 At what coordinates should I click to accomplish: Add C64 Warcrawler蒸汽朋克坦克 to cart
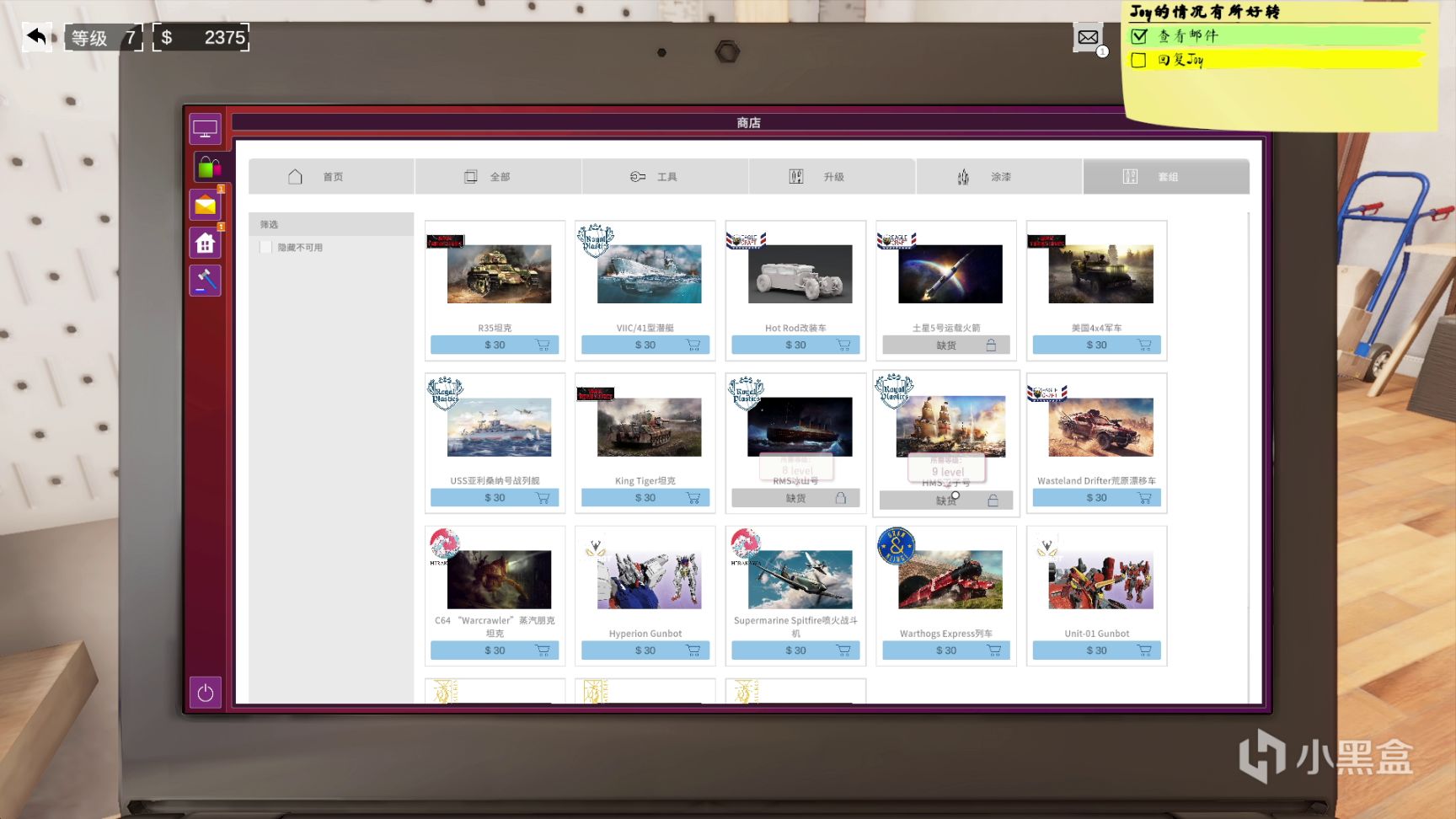pos(543,650)
